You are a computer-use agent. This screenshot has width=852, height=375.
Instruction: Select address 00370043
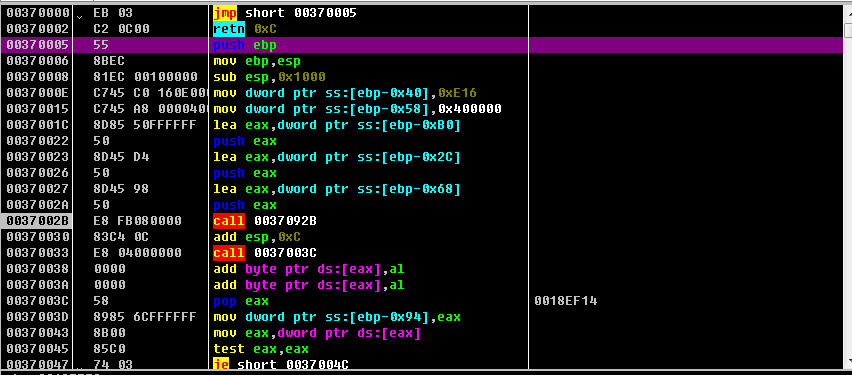click(x=37, y=333)
